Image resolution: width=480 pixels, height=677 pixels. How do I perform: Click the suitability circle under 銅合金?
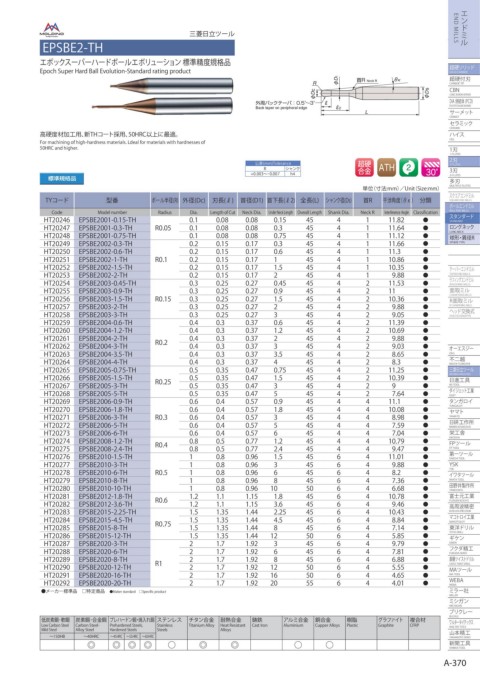tap(329, 645)
